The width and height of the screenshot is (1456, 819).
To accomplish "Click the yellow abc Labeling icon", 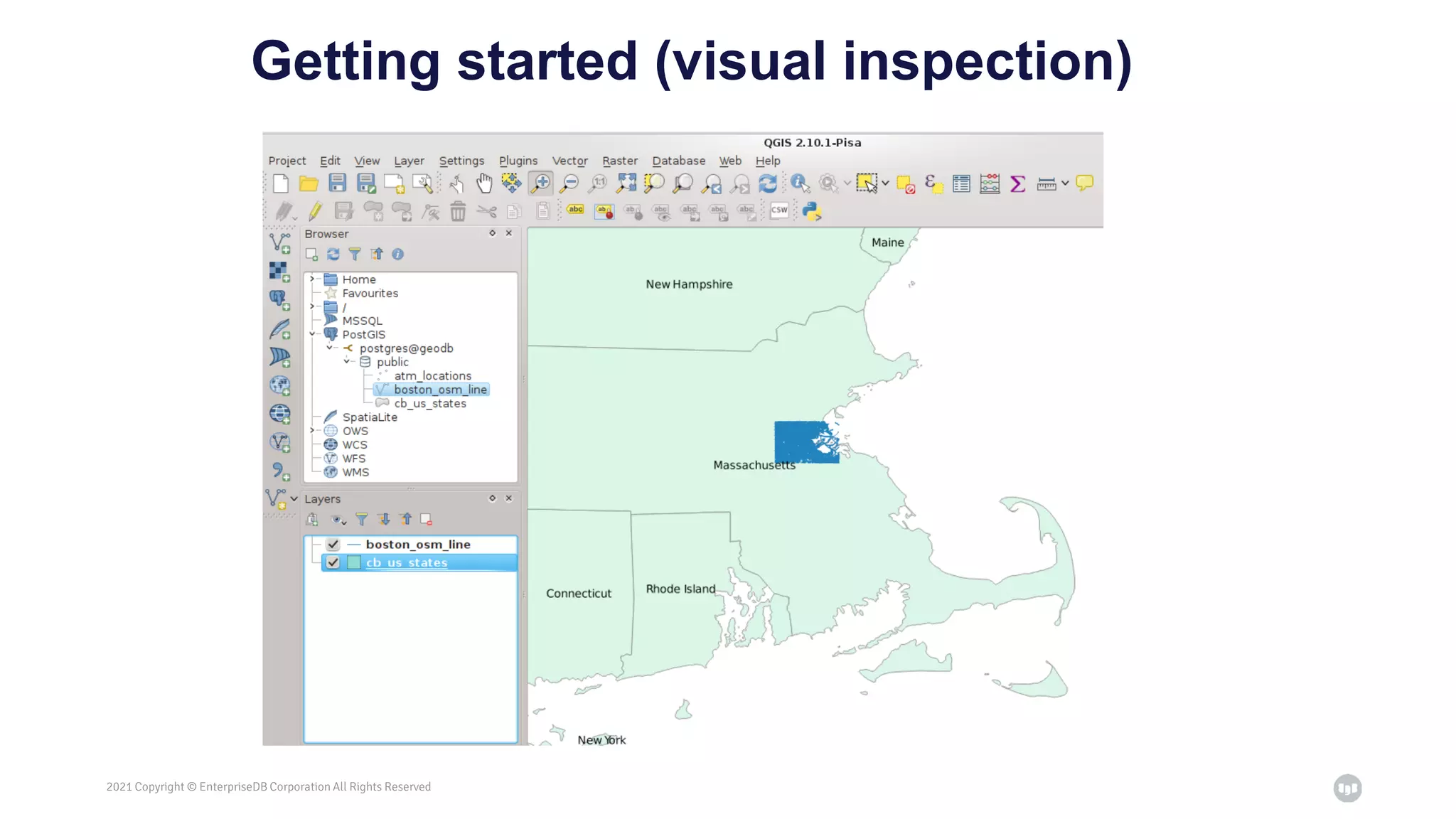I will tap(576, 210).
